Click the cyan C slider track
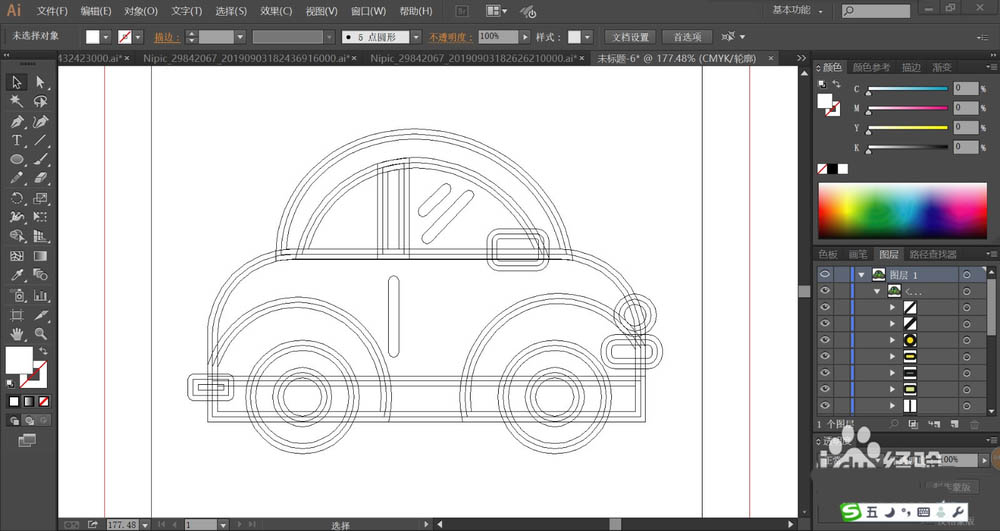The image size is (1000, 531). coord(907,89)
